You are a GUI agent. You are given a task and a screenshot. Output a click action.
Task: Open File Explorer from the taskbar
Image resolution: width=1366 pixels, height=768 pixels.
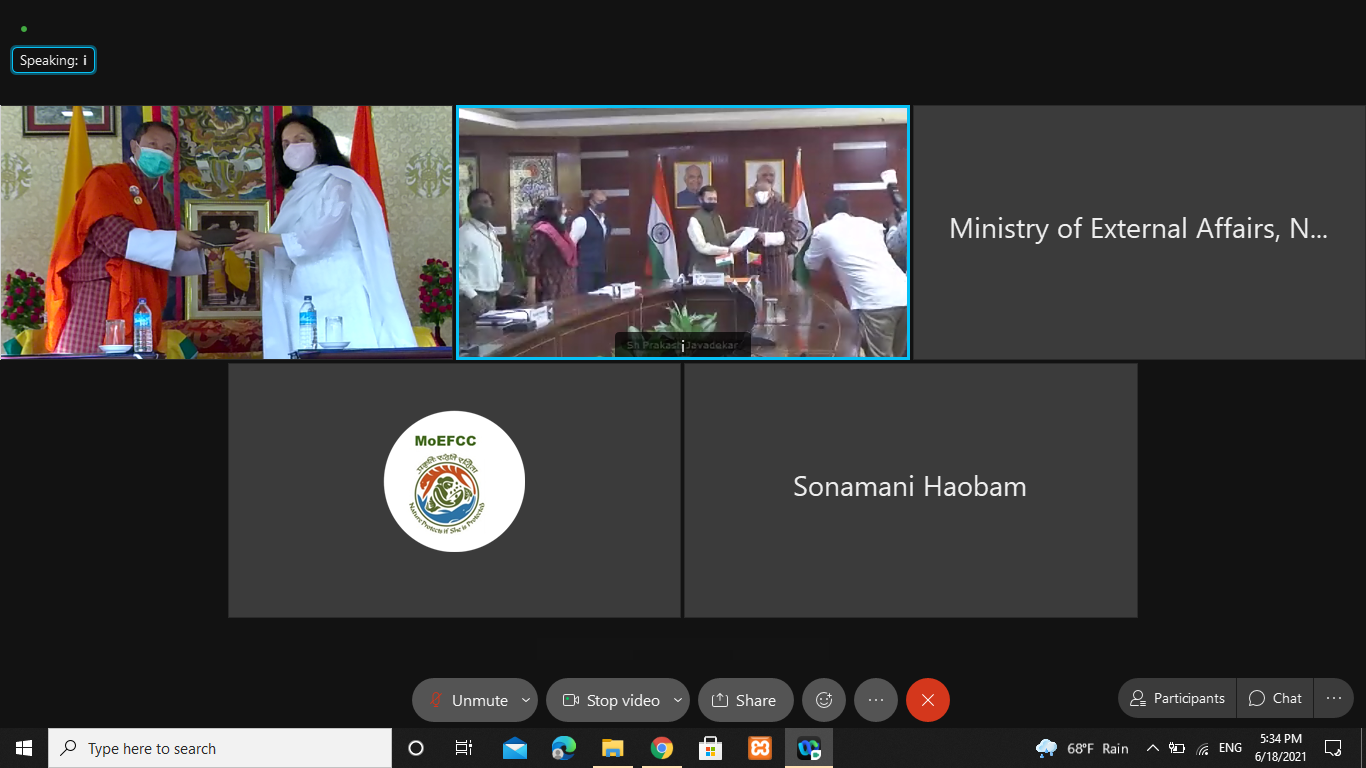[612, 748]
